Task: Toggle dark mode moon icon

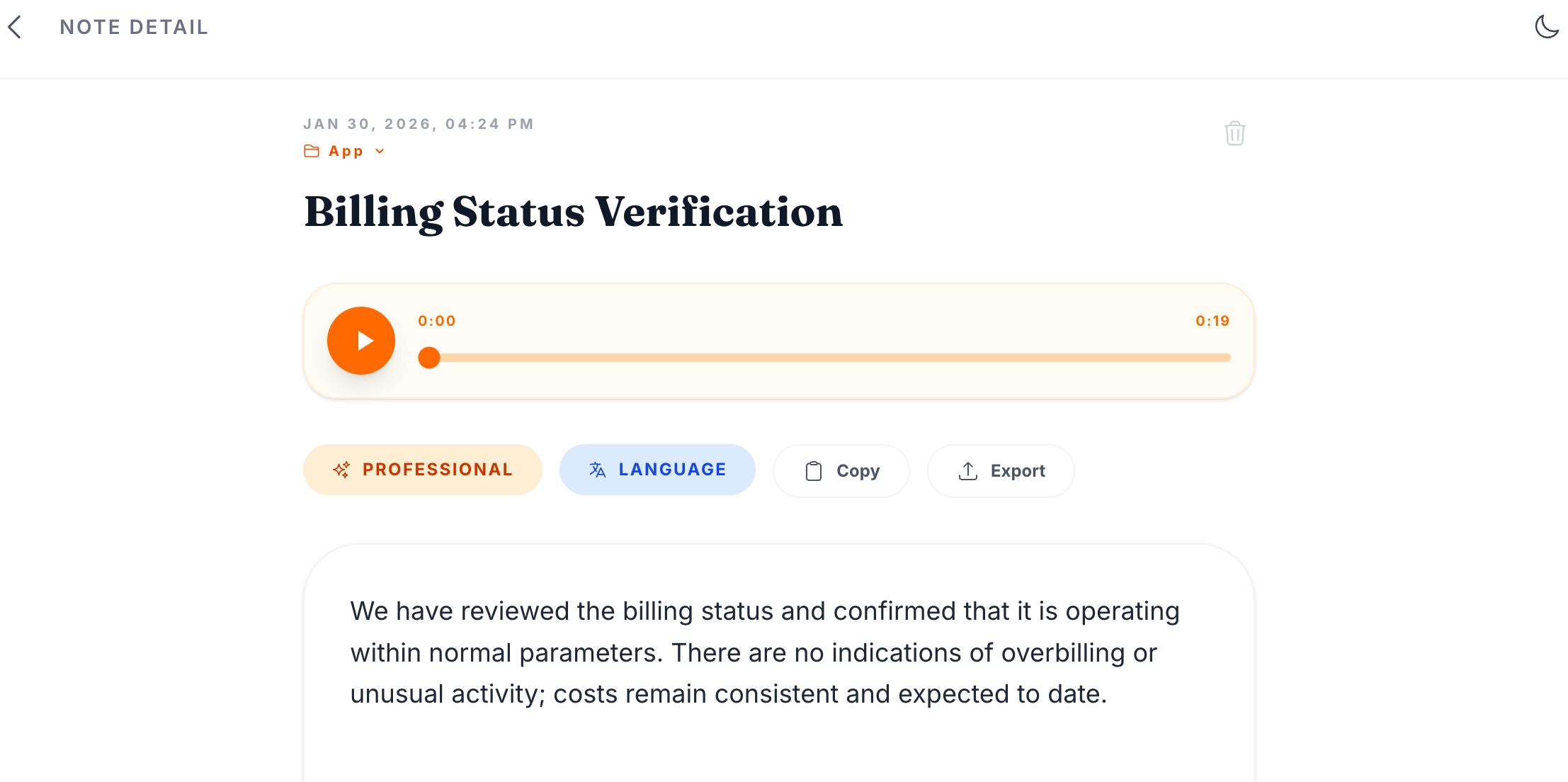Action: [x=1546, y=27]
